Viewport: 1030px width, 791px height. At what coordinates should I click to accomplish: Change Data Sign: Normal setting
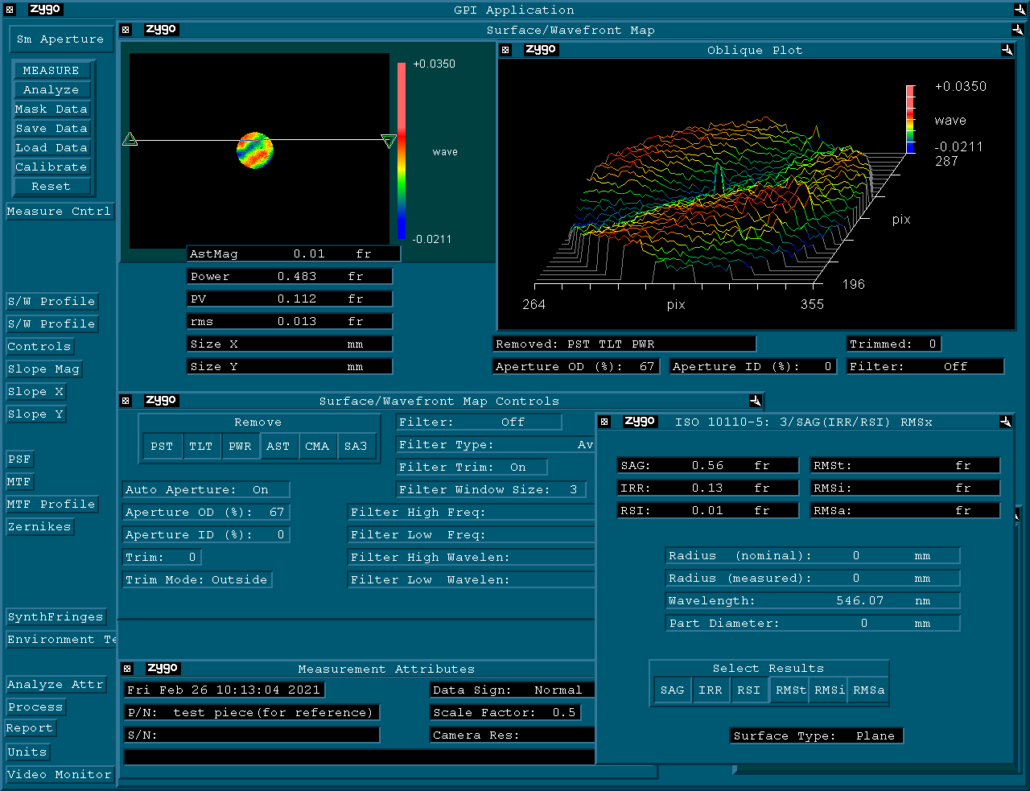coord(512,690)
